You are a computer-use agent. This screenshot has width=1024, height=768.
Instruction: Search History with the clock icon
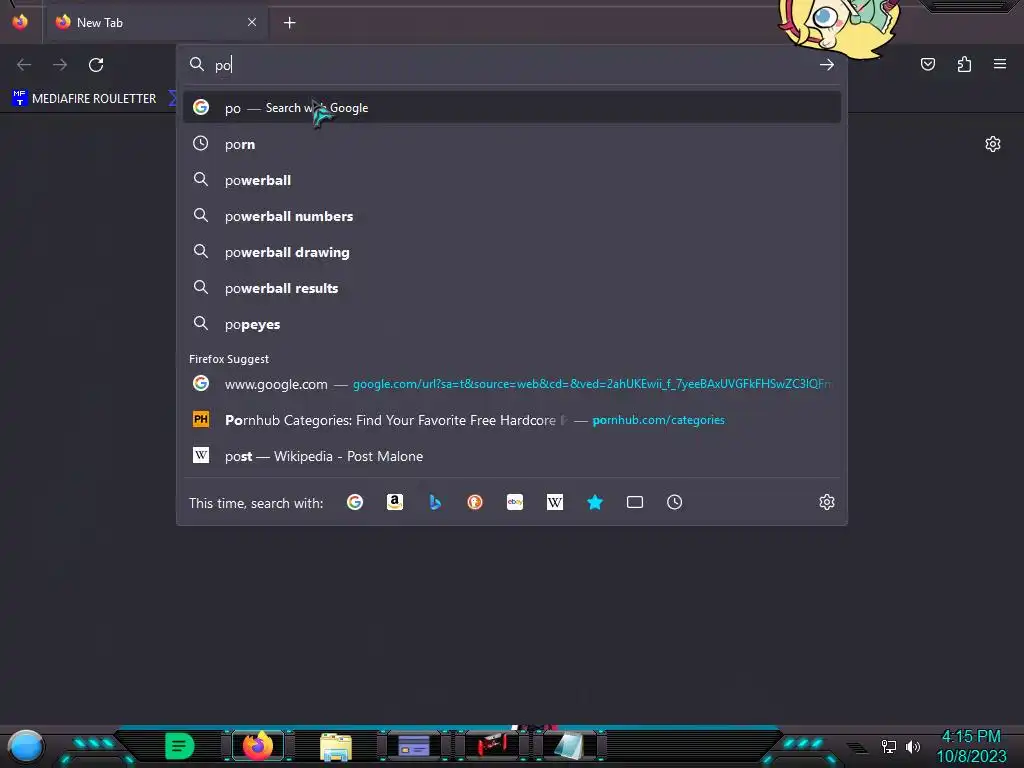pos(675,502)
